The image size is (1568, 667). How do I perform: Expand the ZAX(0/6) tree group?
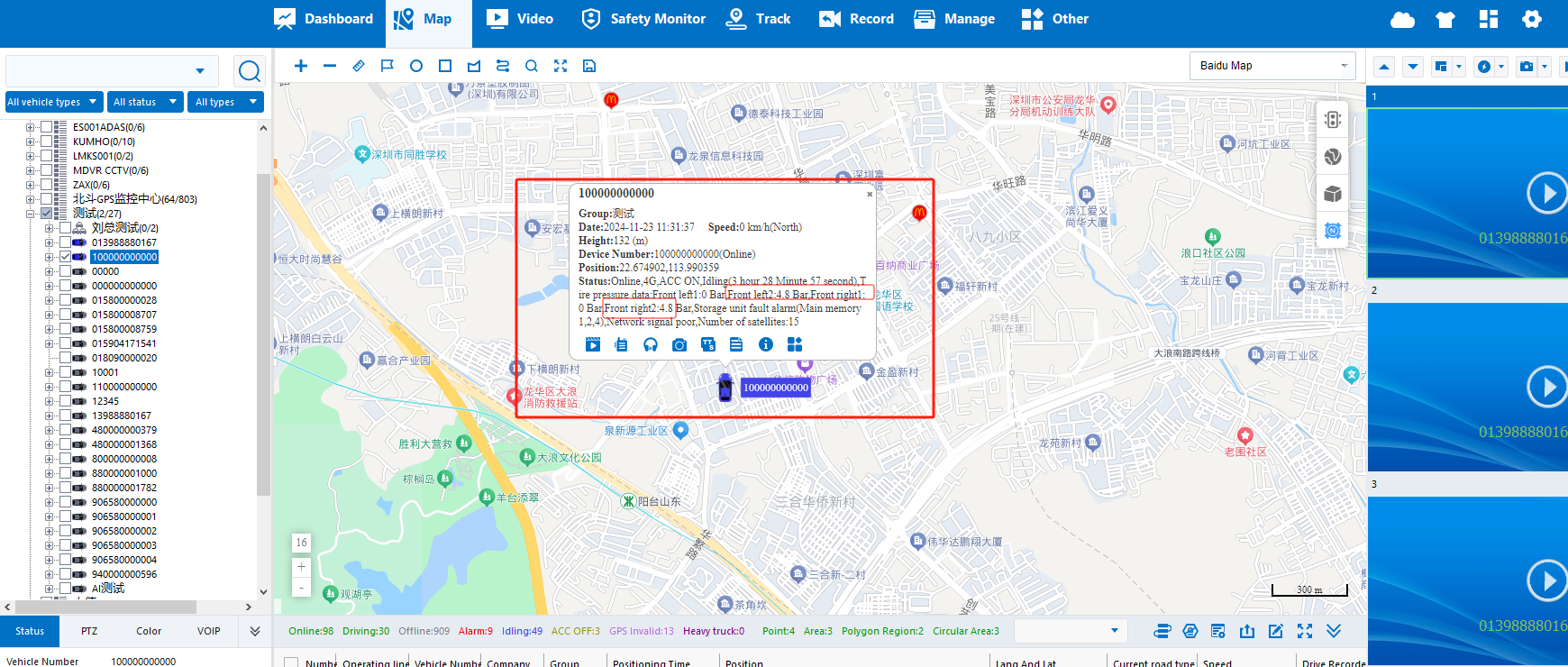(31, 185)
